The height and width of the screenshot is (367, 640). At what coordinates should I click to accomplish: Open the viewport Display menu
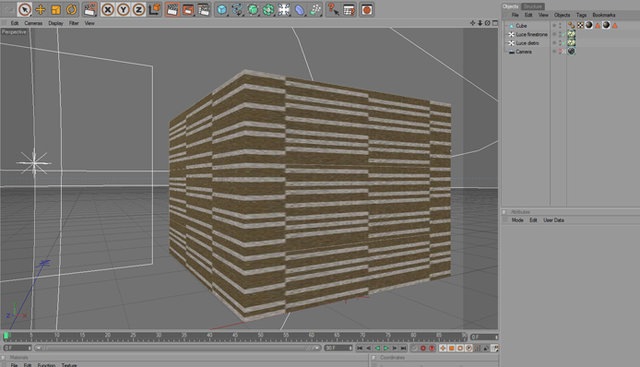(56, 23)
